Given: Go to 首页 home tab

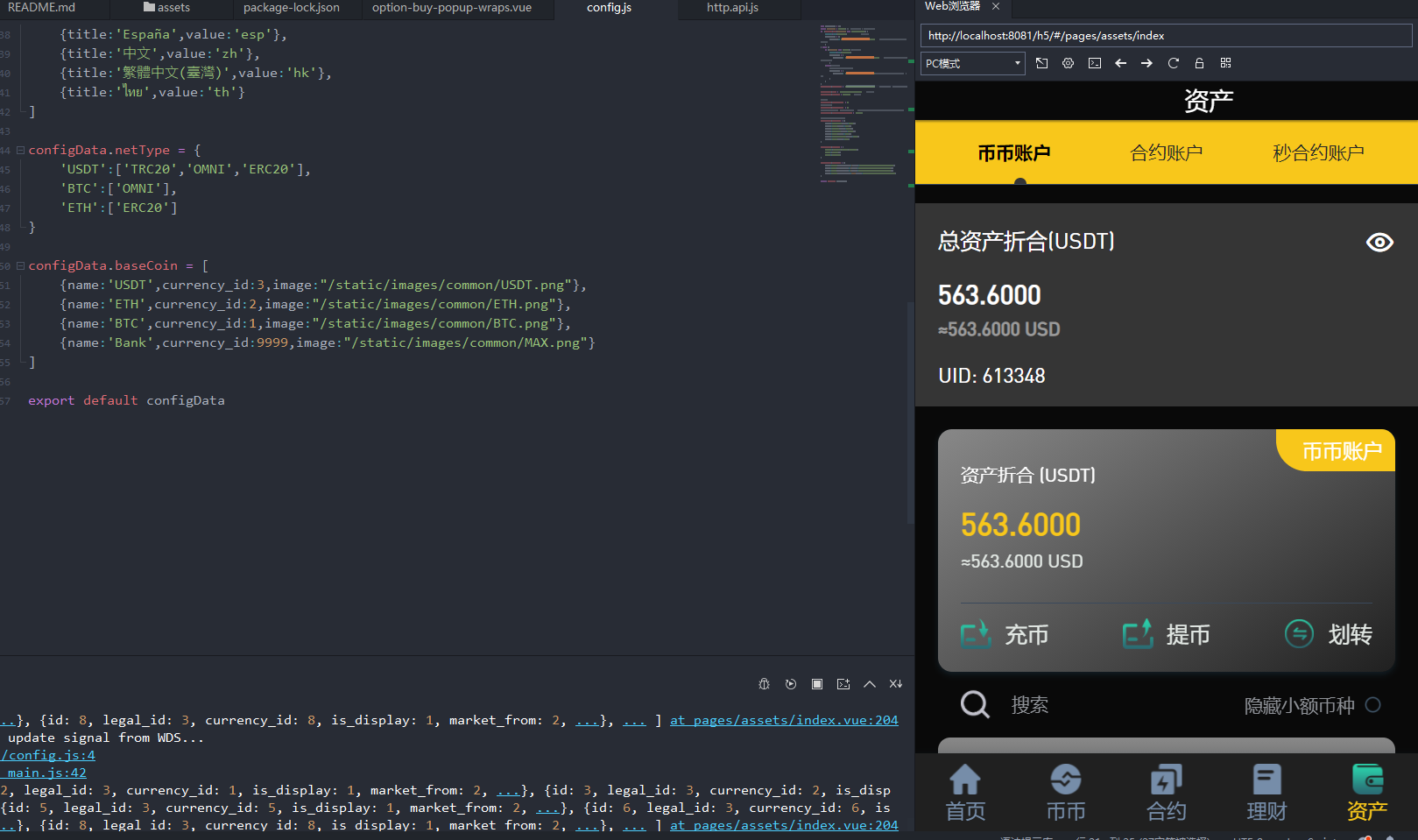Looking at the screenshot, I should [x=965, y=793].
